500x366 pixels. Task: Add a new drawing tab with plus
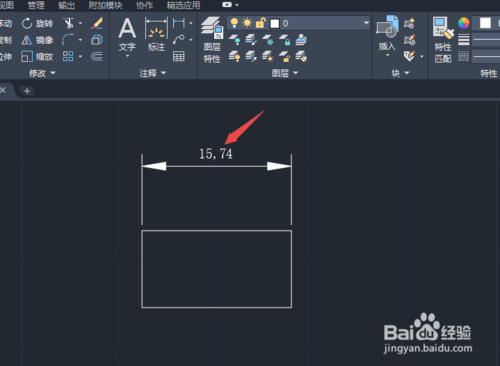coord(27,91)
